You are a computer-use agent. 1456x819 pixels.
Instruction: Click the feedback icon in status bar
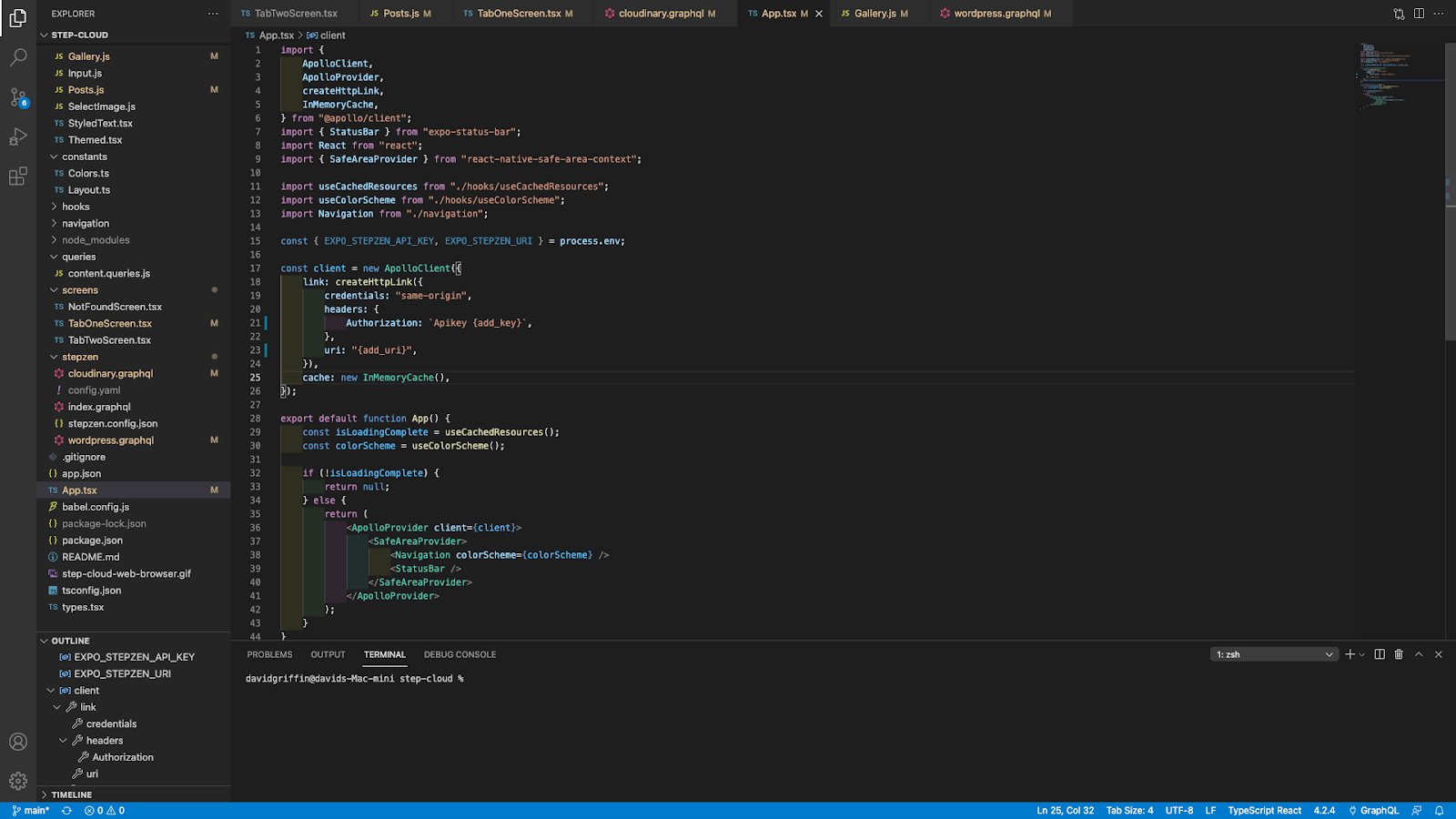click(x=1417, y=811)
